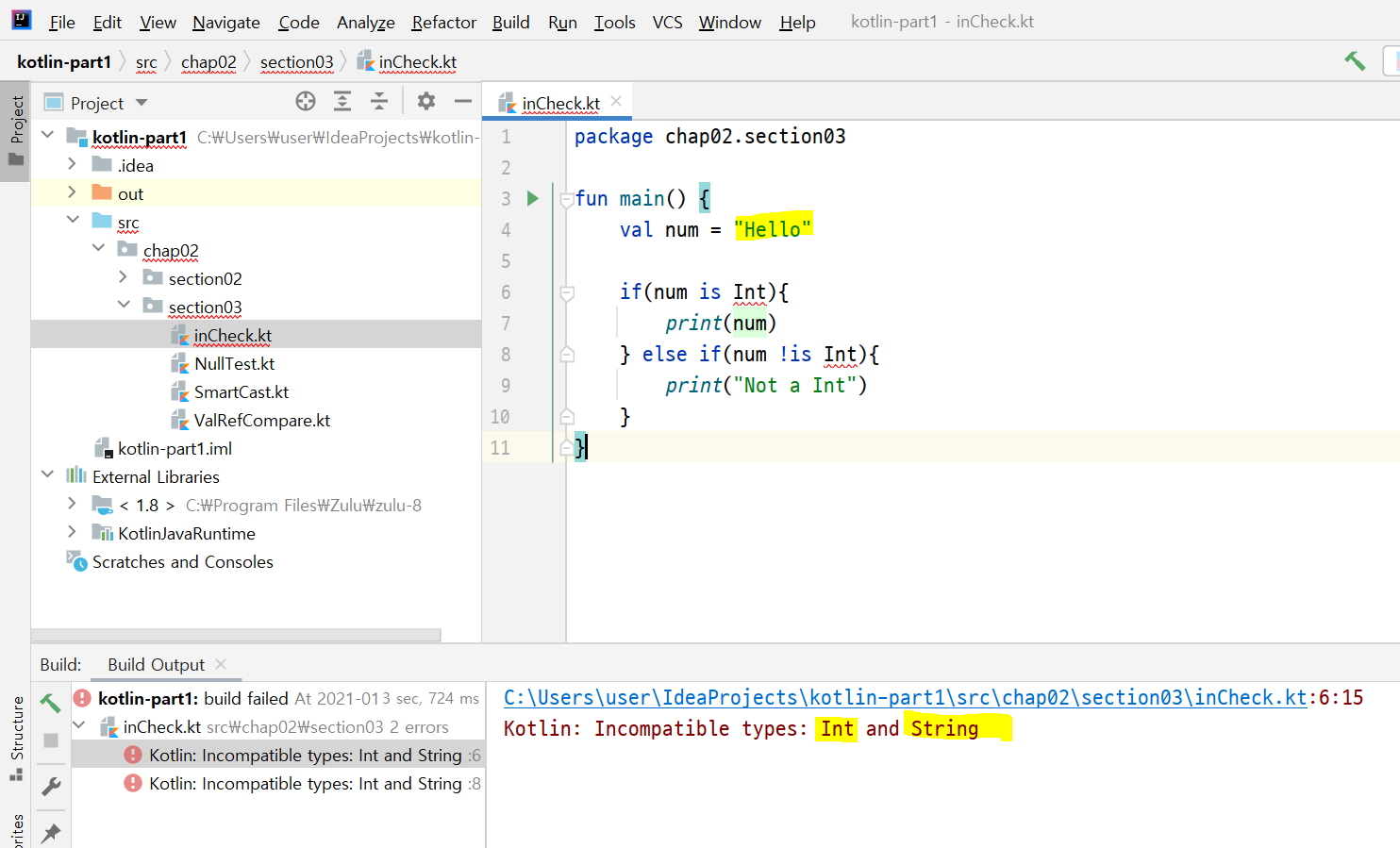Run main function via green gutter arrow
Viewport: 1400px width, 848px height.
pos(532,198)
